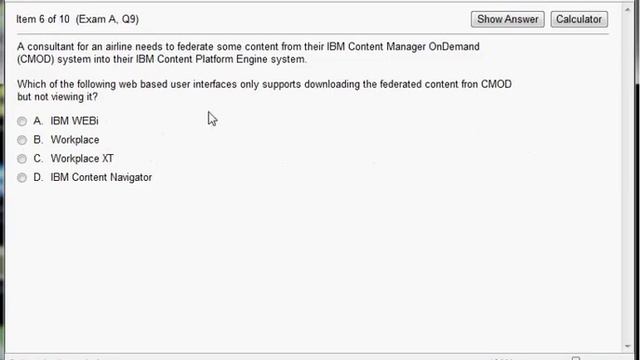
Task: Click the scrollbar down arrow
Action: [x=628, y=347]
